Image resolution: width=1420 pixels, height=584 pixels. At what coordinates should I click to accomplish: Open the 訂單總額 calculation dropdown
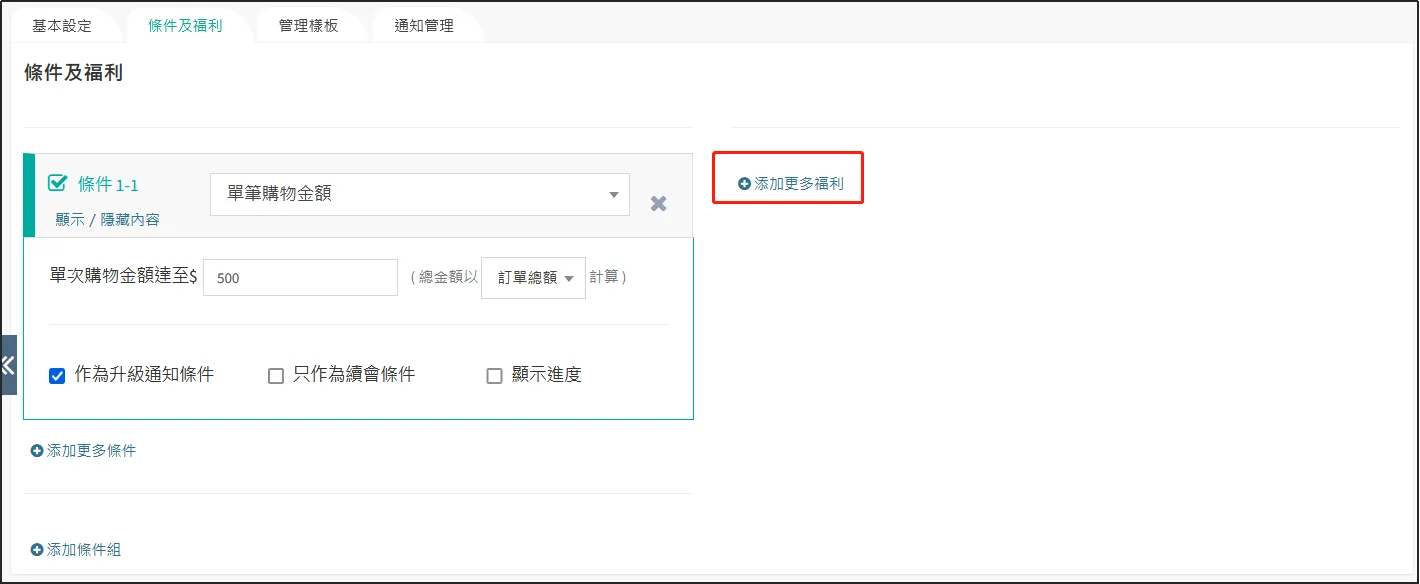tap(532, 278)
